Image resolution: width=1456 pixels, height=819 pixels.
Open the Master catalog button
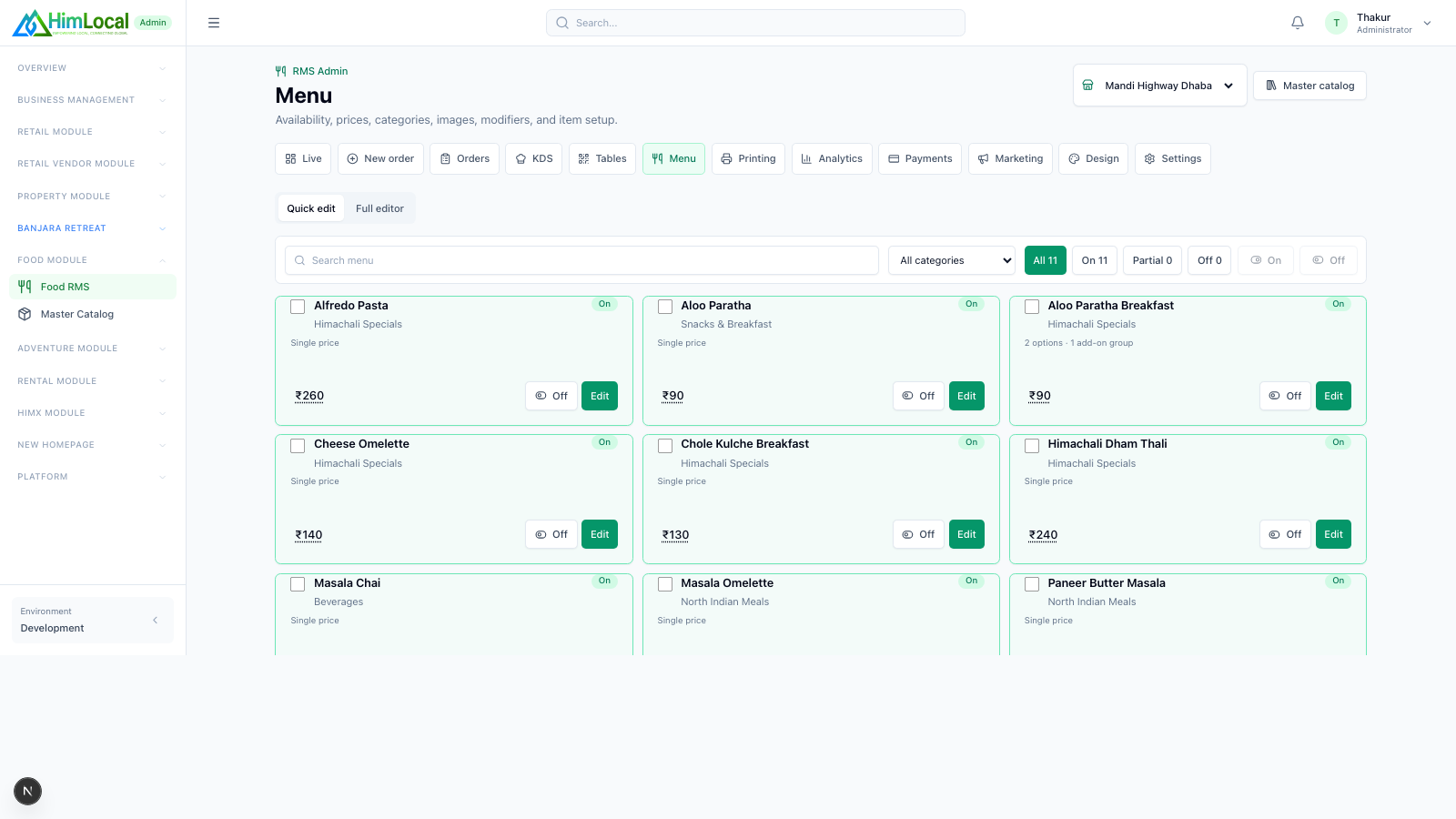click(1309, 86)
